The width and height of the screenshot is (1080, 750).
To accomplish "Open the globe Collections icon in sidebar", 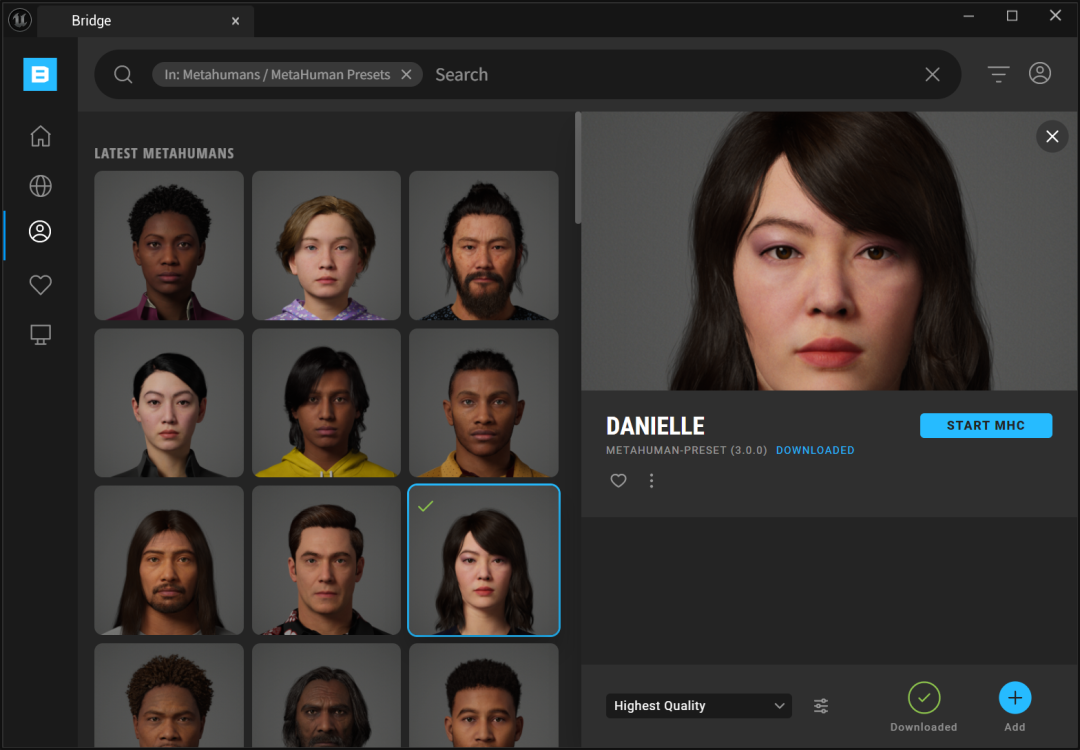I will coord(41,186).
